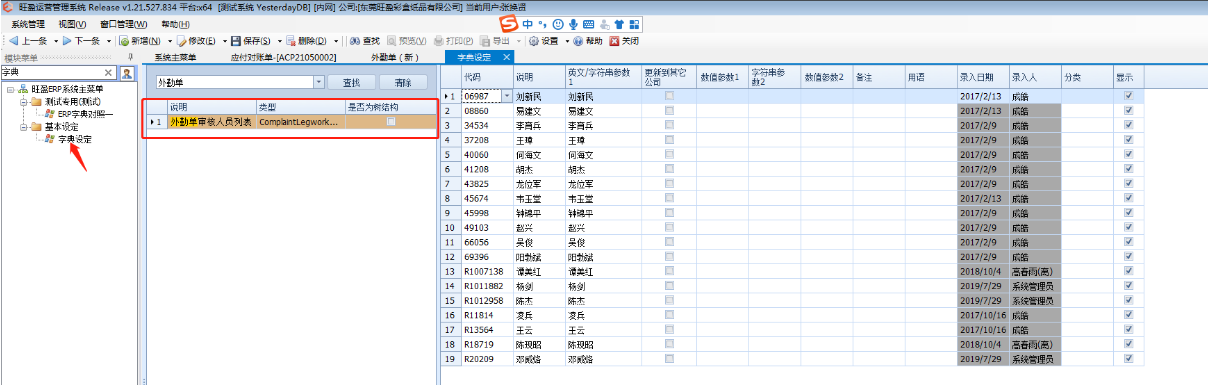Toggle 显示 checkbox for row 易建文

tap(1129, 111)
